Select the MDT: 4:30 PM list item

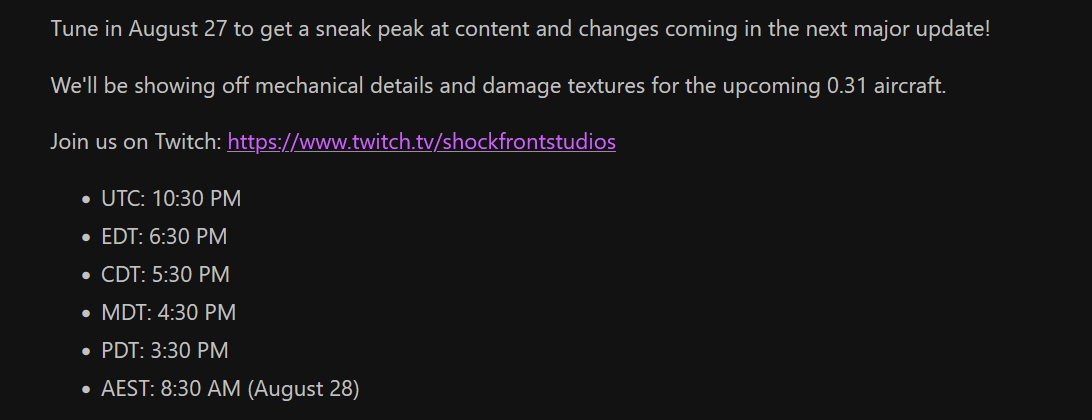tap(168, 313)
